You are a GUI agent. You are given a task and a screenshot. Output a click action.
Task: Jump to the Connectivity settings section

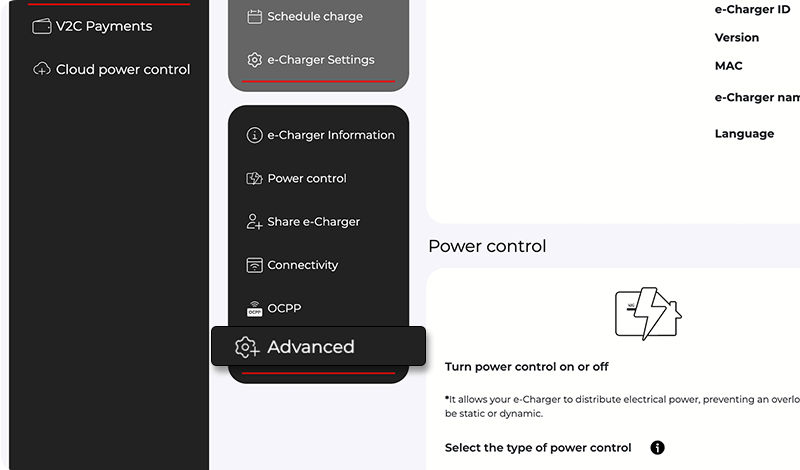pos(303,265)
